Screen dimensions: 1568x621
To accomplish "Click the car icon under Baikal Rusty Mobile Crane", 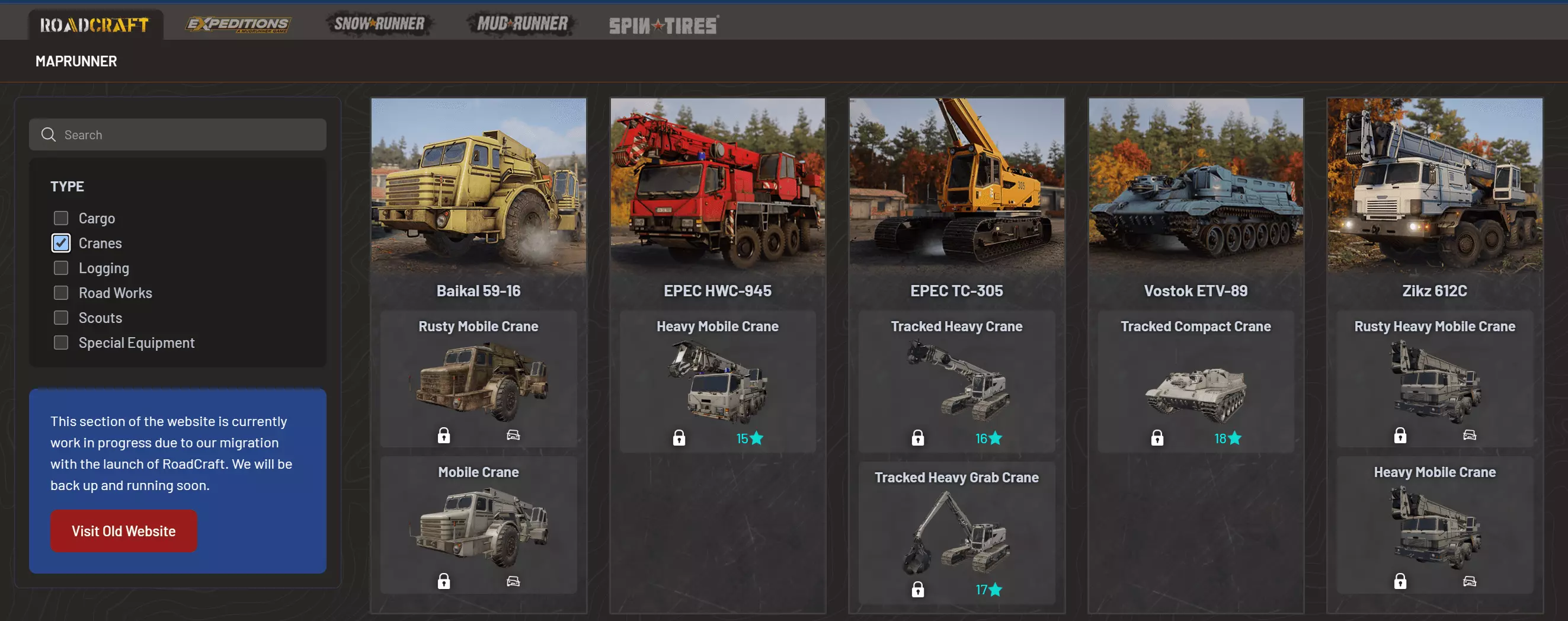I will tap(513, 435).
